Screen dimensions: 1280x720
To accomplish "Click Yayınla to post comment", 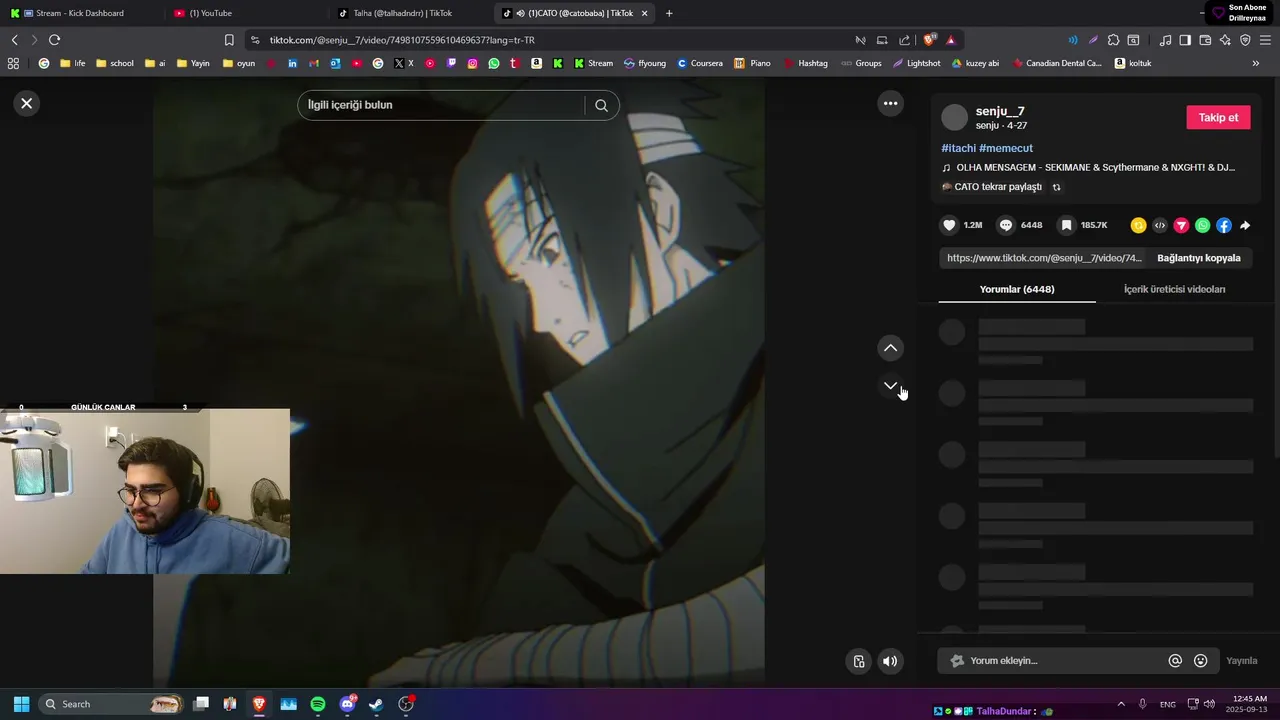I will point(1242,661).
